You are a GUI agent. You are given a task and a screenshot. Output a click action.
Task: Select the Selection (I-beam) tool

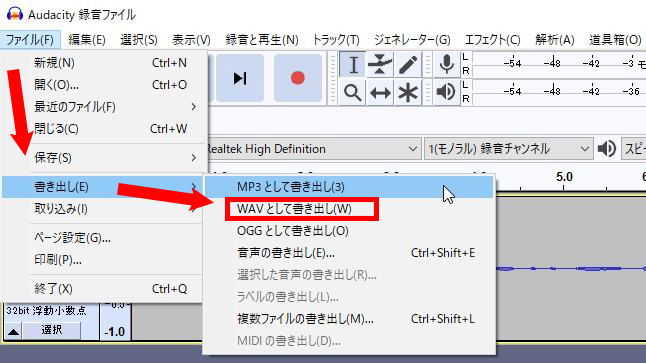tap(353, 65)
